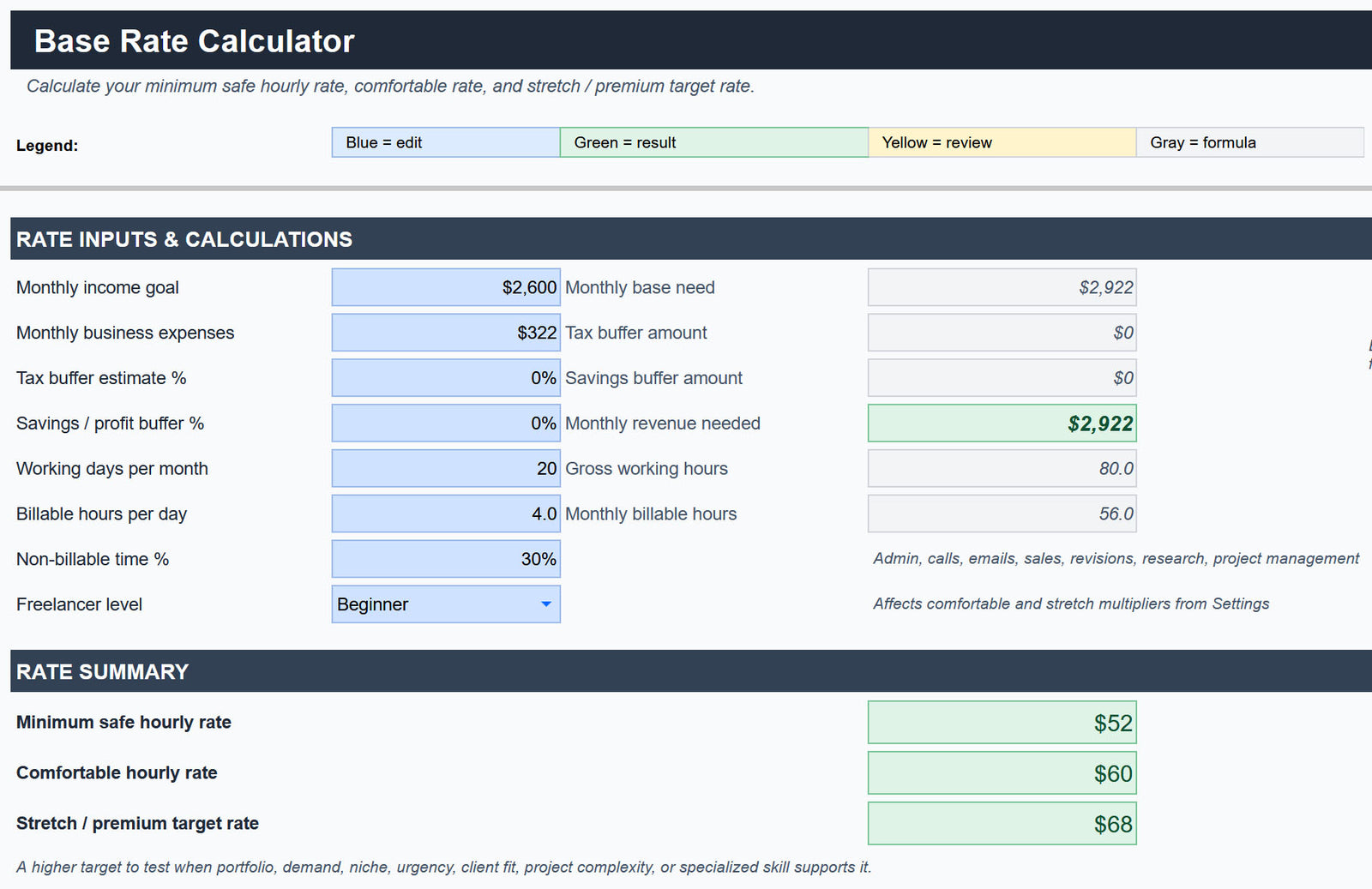Open the Freelancer level dropdown arrow

(546, 604)
